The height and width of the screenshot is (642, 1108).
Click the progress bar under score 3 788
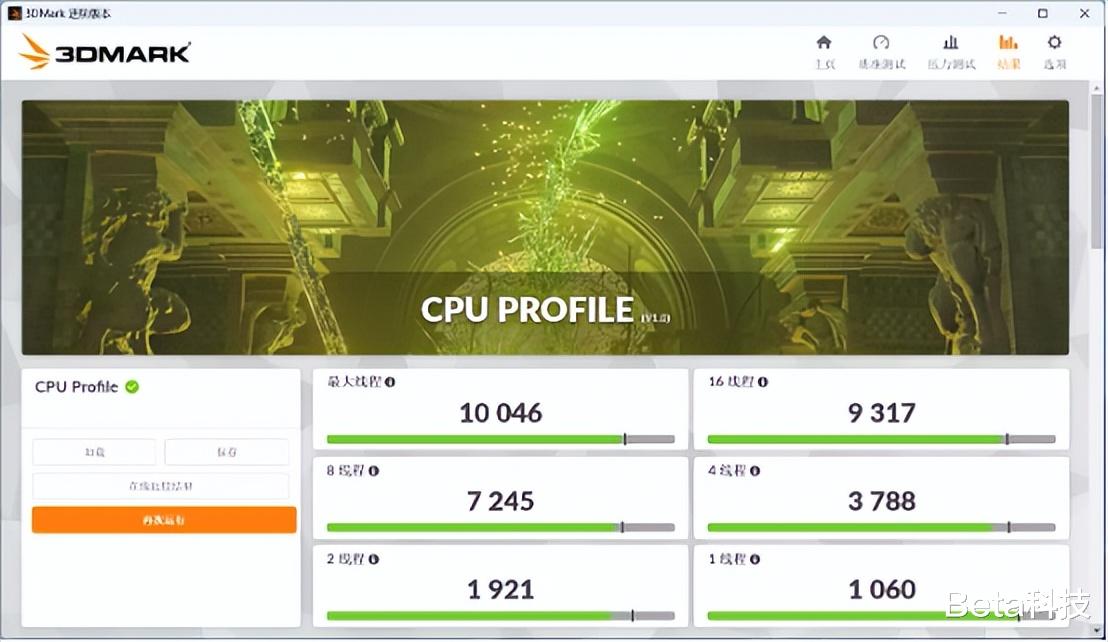[x=881, y=528]
